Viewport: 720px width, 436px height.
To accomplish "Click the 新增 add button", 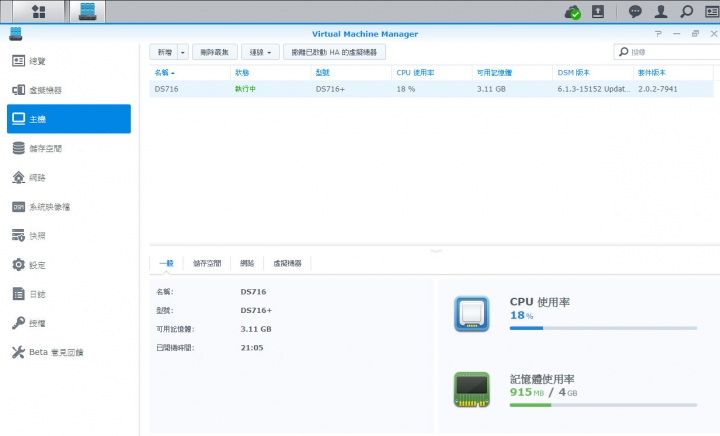I will [164, 52].
